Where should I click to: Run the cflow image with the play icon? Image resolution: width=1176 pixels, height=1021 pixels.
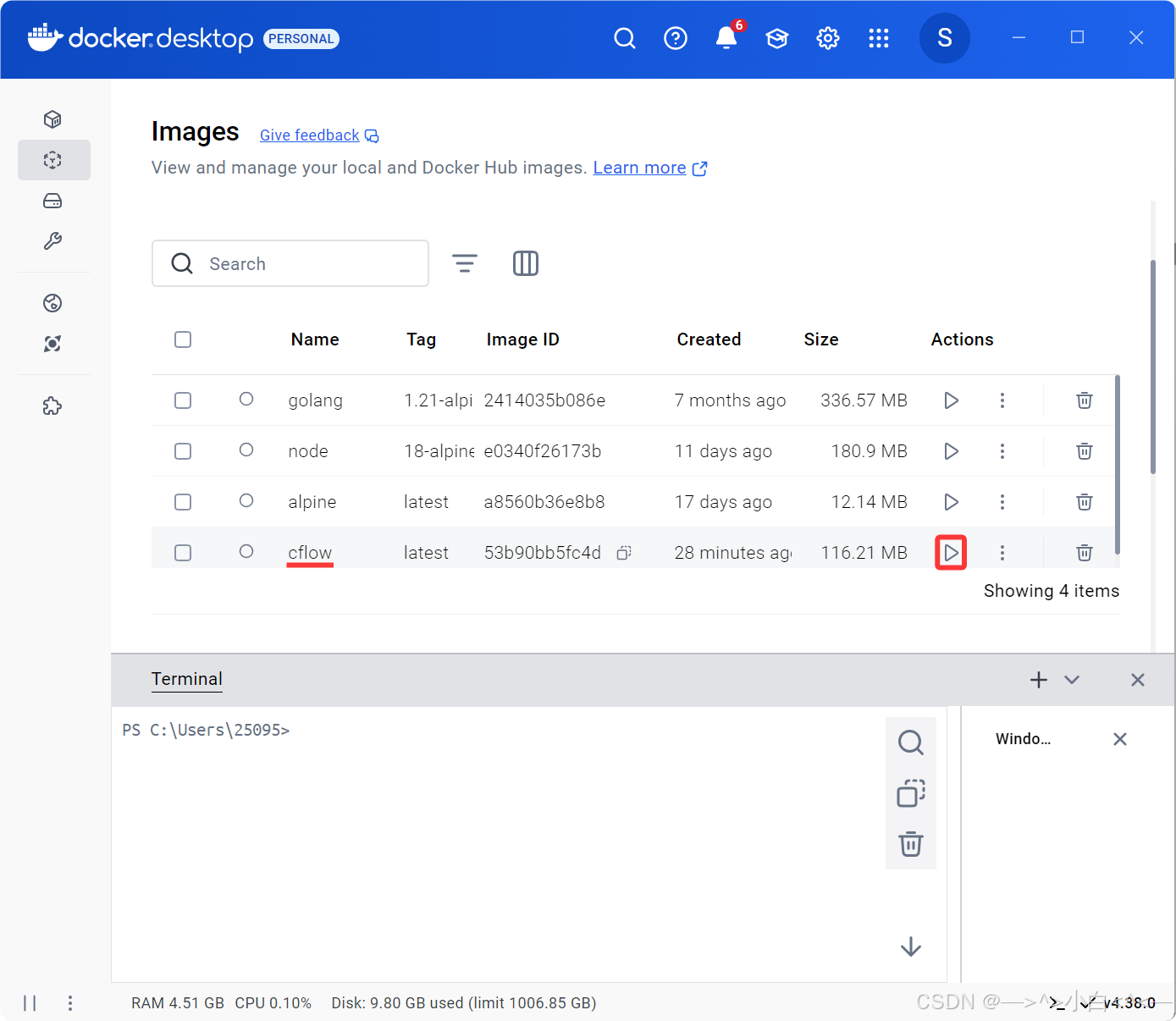pos(951,552)
